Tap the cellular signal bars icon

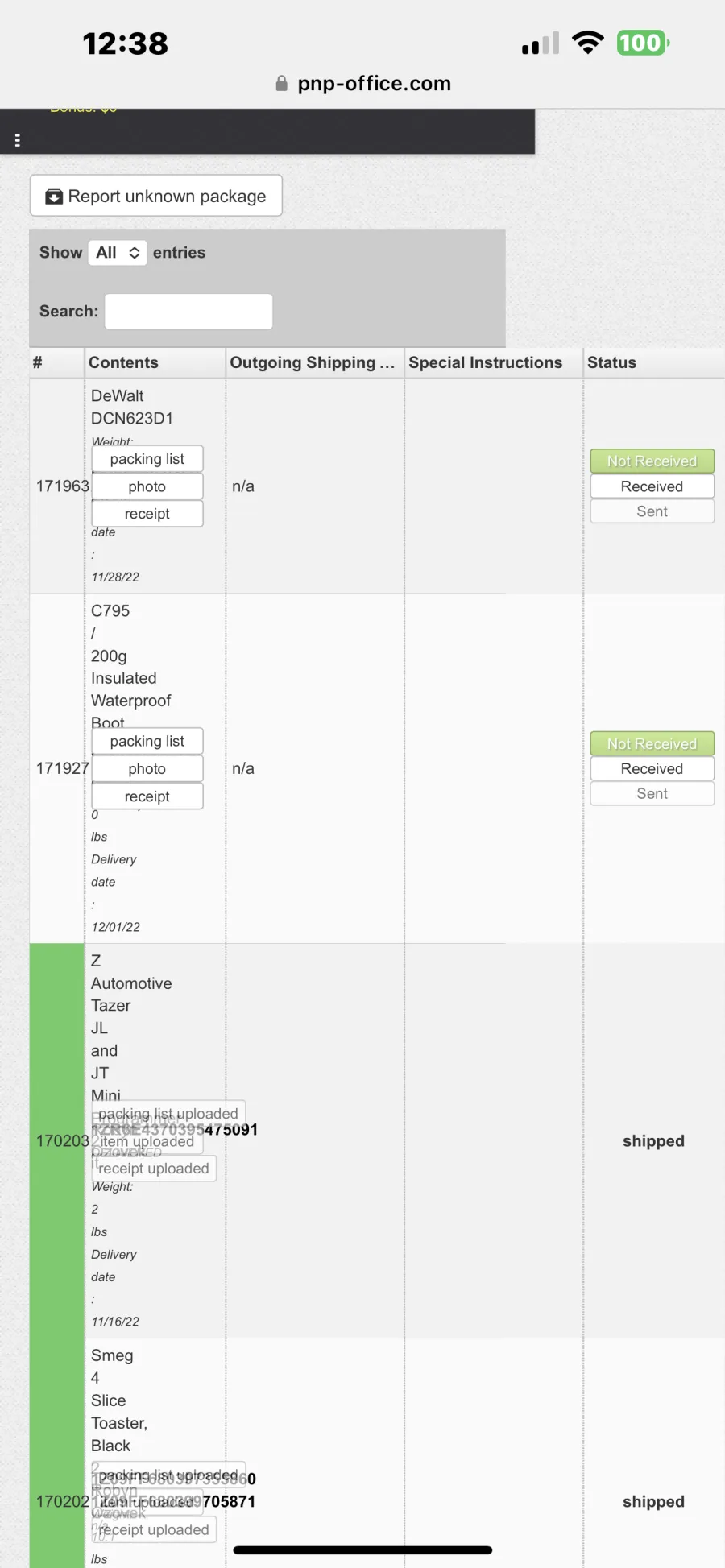[541, 43]
